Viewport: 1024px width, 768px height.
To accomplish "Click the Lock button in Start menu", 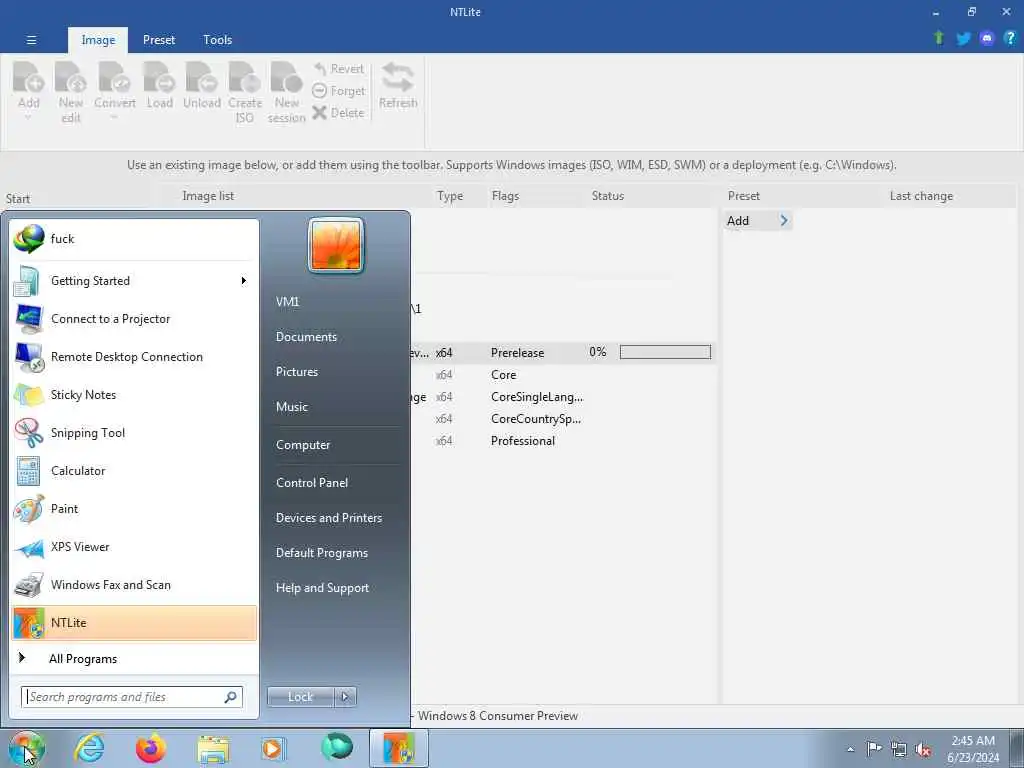I will click(300, 697).
